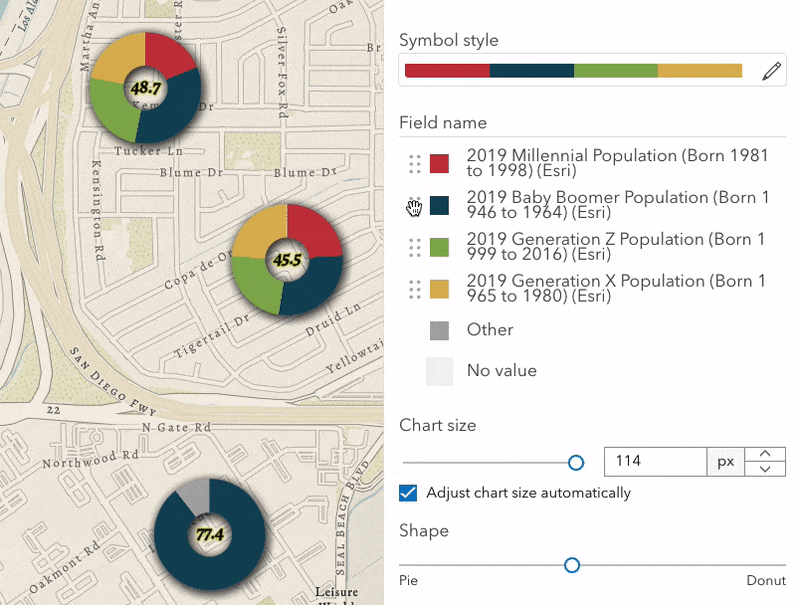The image size is (800, 605).
Task: Click the 48.7 donut chart on map
Action: [x=144, y=87]
